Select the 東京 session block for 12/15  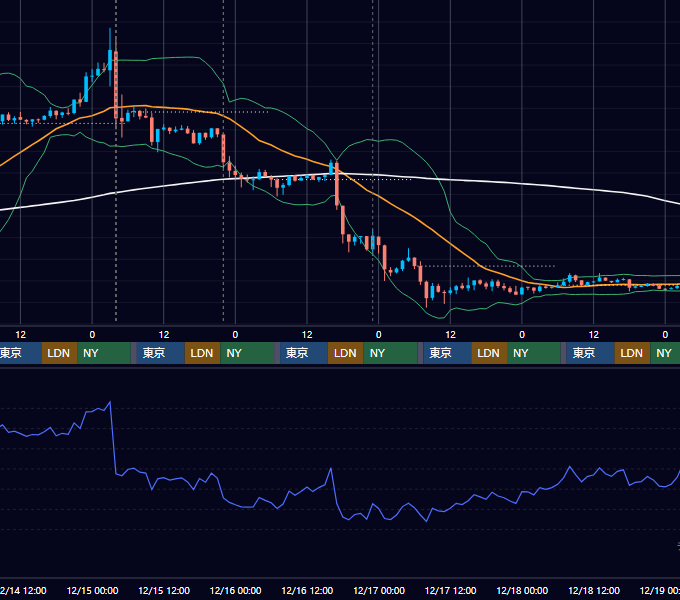(160, 353)
